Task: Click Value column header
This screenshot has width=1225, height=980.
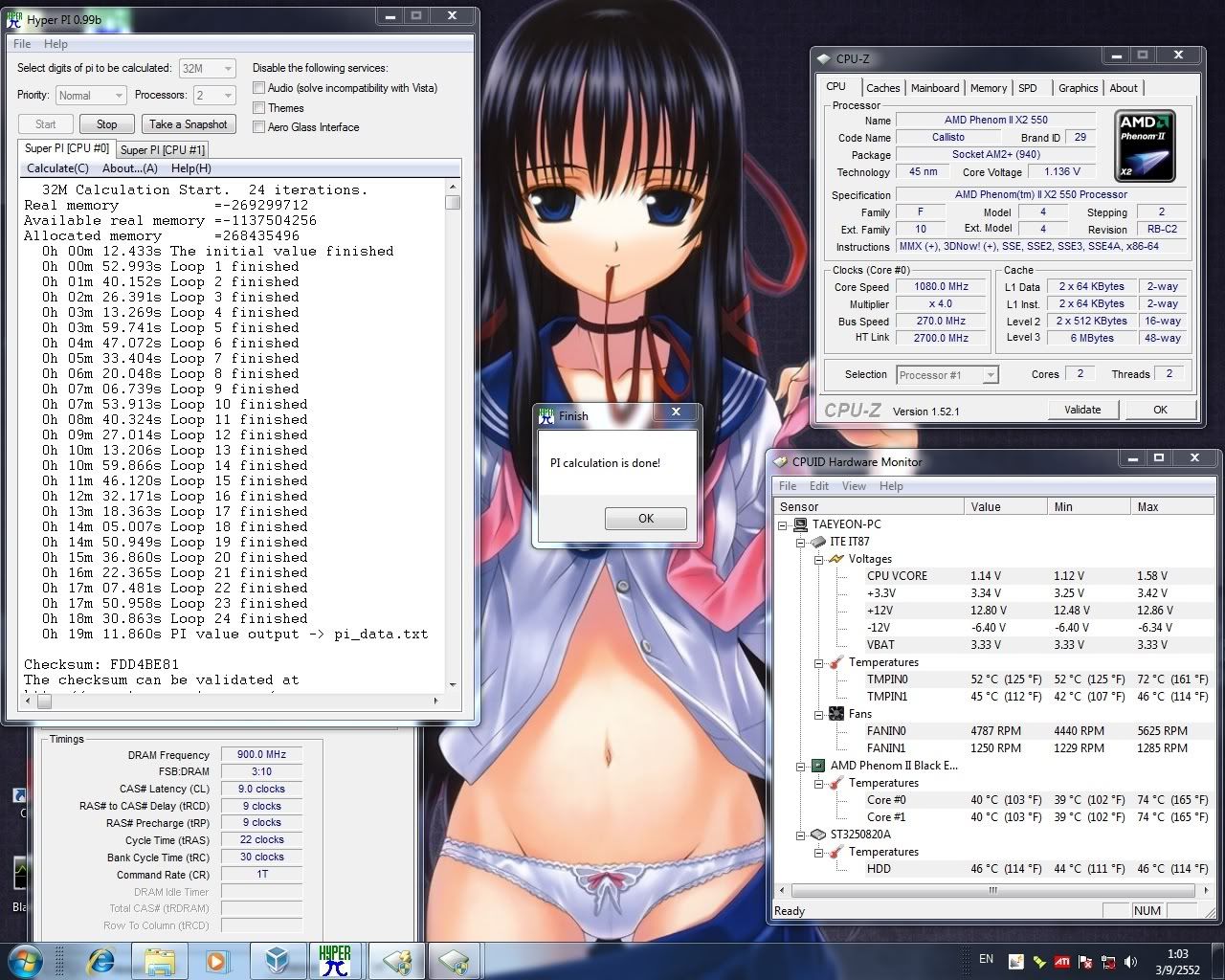Action: (x=1005, y=507)
